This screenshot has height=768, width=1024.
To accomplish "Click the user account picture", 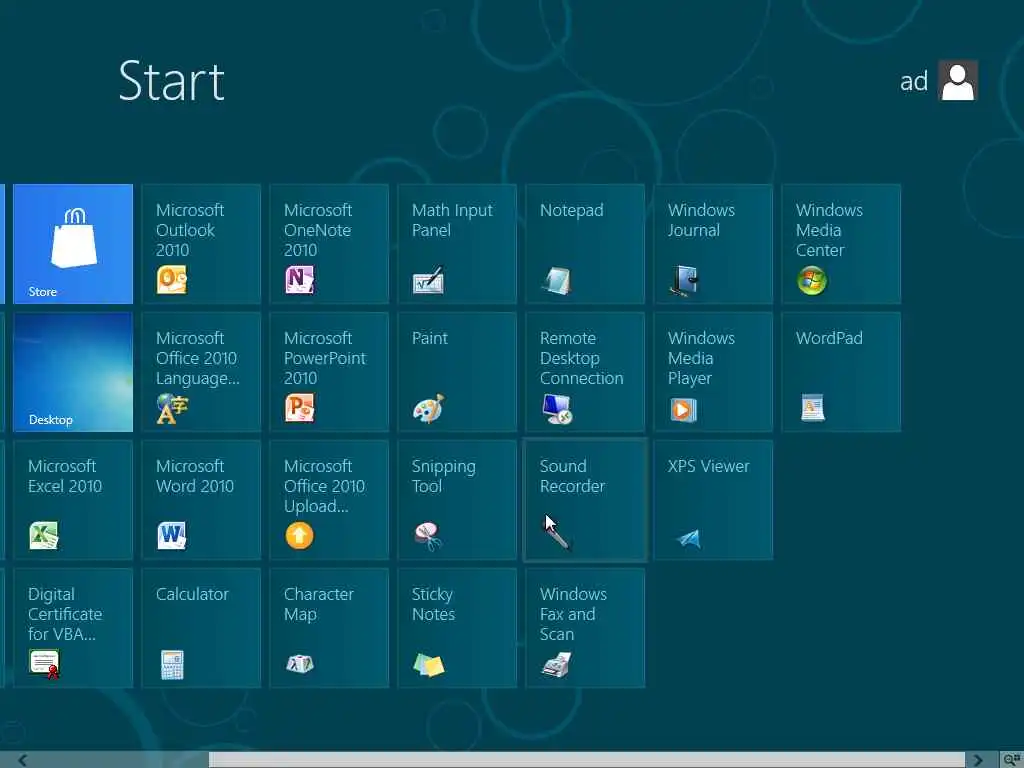I will (x=958, y=81).
